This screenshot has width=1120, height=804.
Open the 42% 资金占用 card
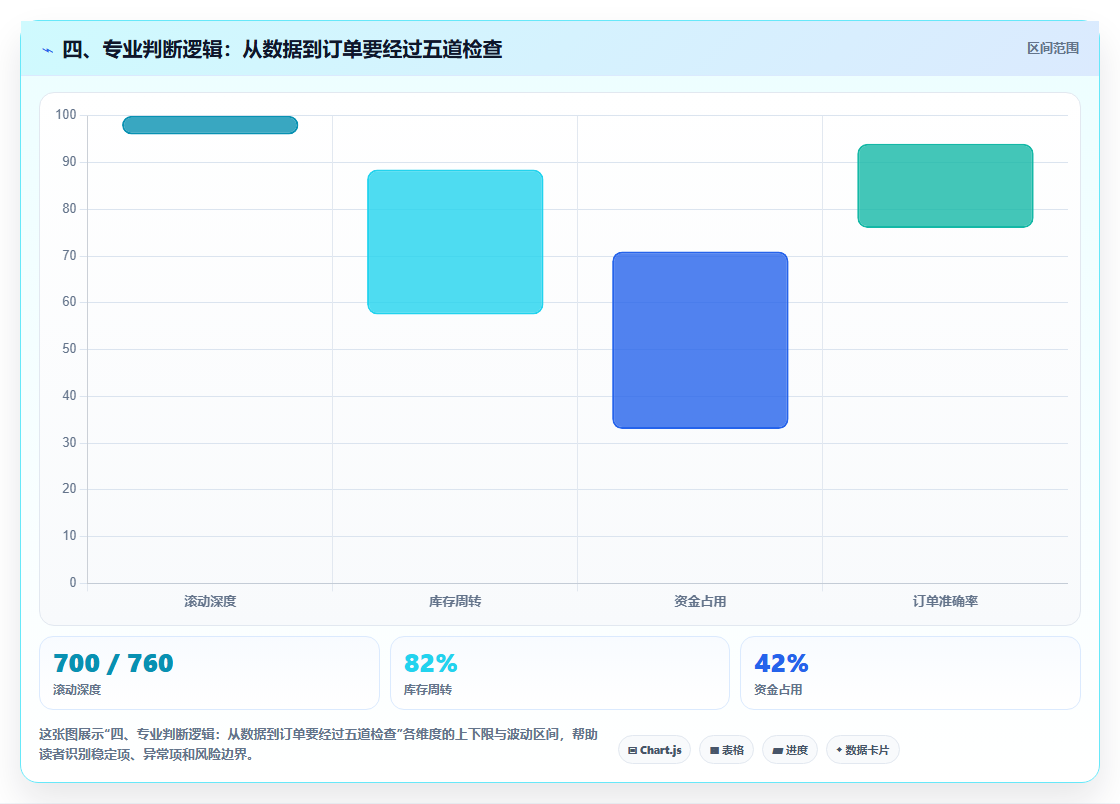pyautogui.click(x=910, y=673)
